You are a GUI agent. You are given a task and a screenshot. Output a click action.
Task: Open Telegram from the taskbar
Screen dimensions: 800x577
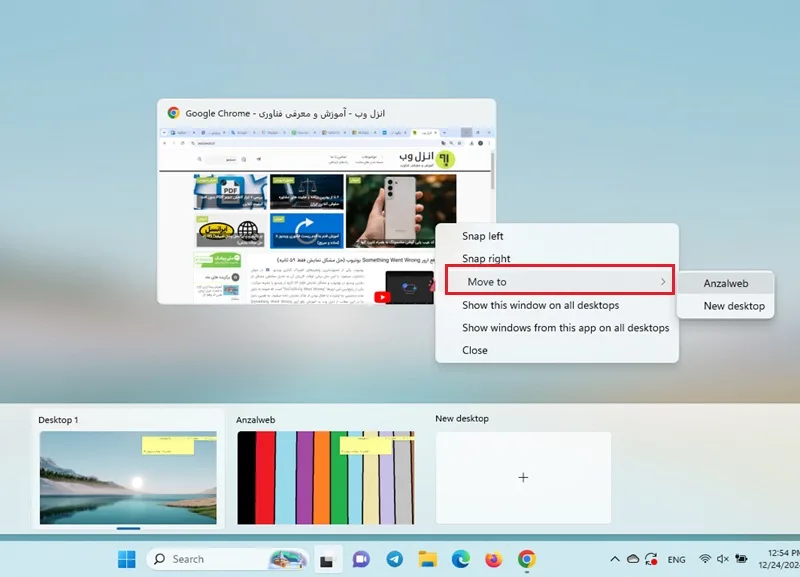pyautogui.click(x=394, y=559)
